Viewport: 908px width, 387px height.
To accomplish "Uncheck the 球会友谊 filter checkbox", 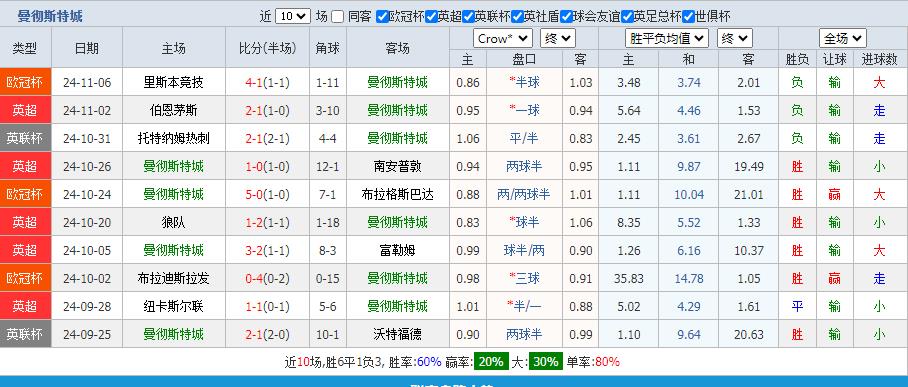I will [566, 16].
